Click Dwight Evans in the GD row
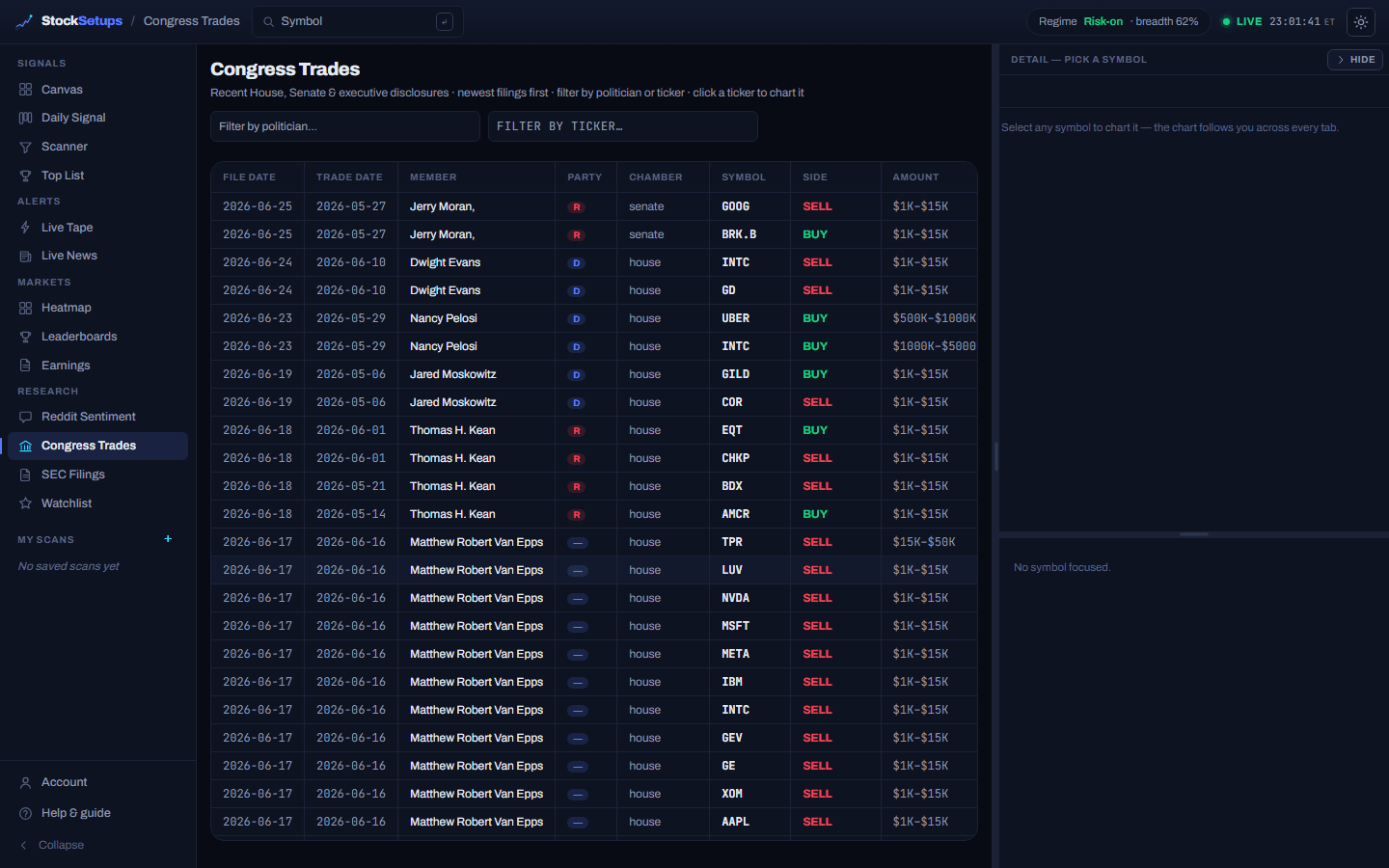This screenshot has width=1389, height=868. point(445,290)
